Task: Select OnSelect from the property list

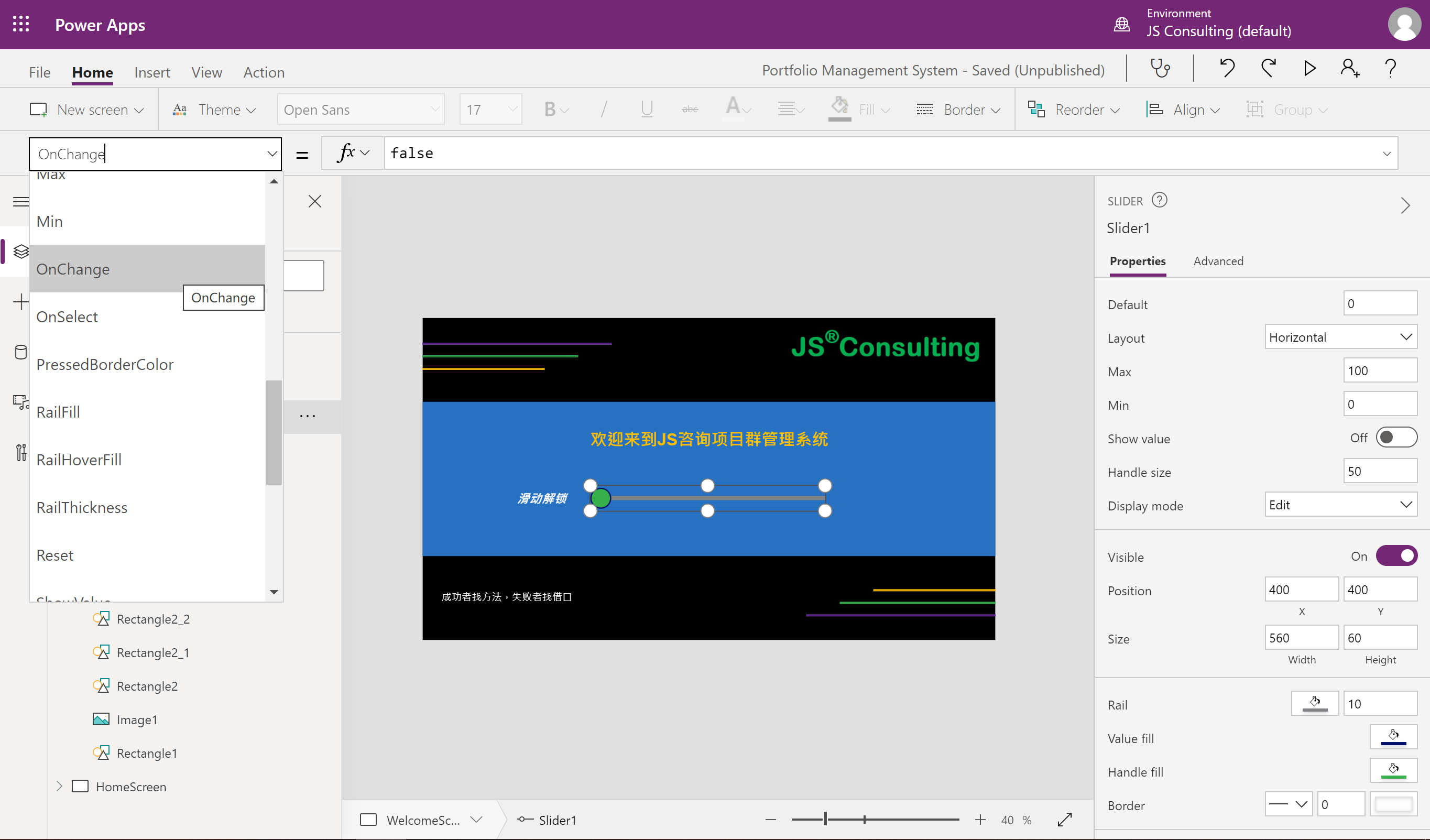Action: [x=67, y=317]
